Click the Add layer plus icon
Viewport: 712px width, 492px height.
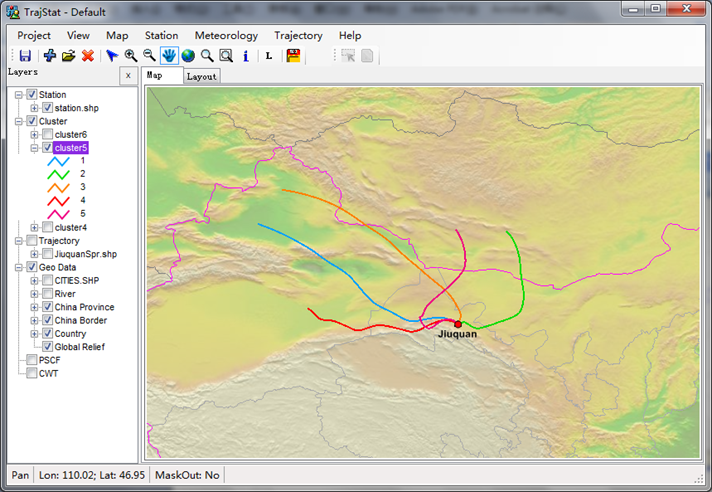49,56
